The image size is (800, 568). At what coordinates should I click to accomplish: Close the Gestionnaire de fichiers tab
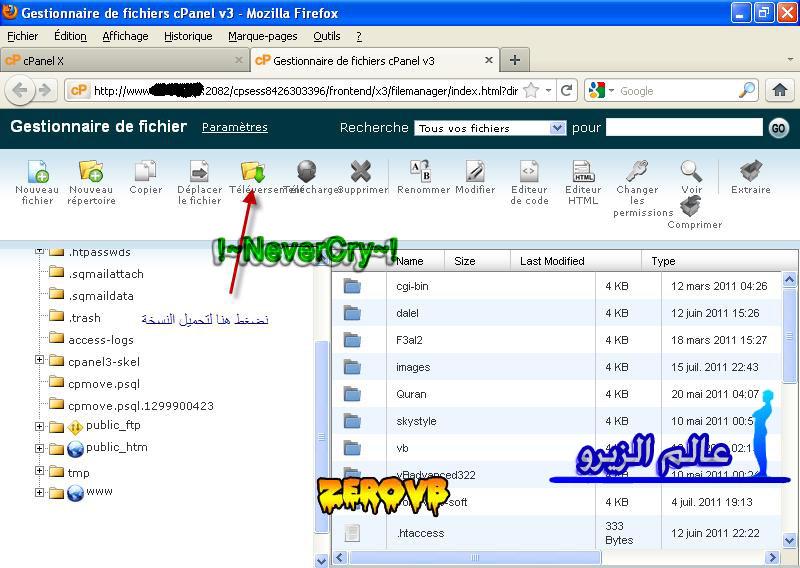pos(488,60)
